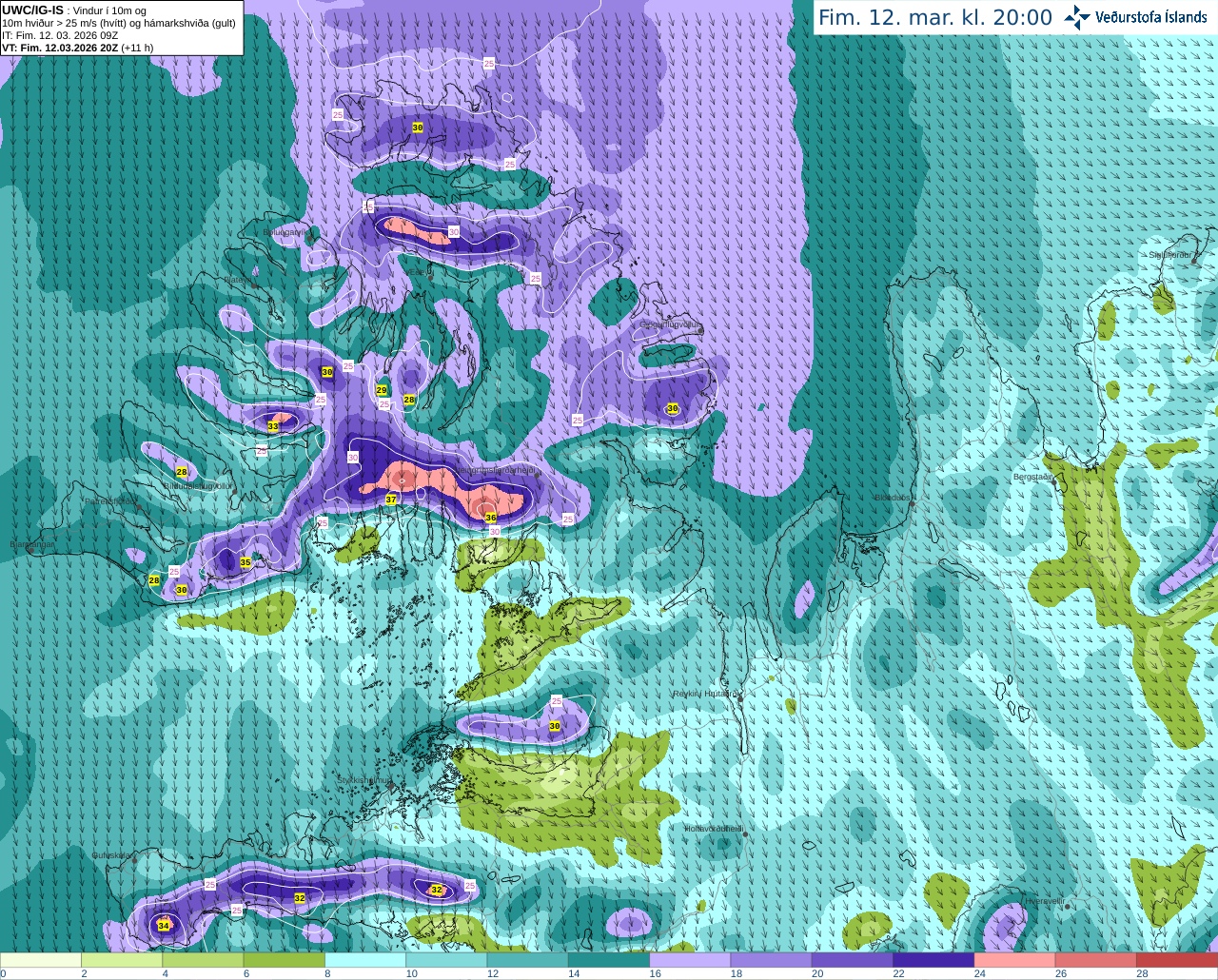Click the Bergstaðir station label
1218x980 pixels.
(1032, 477)
